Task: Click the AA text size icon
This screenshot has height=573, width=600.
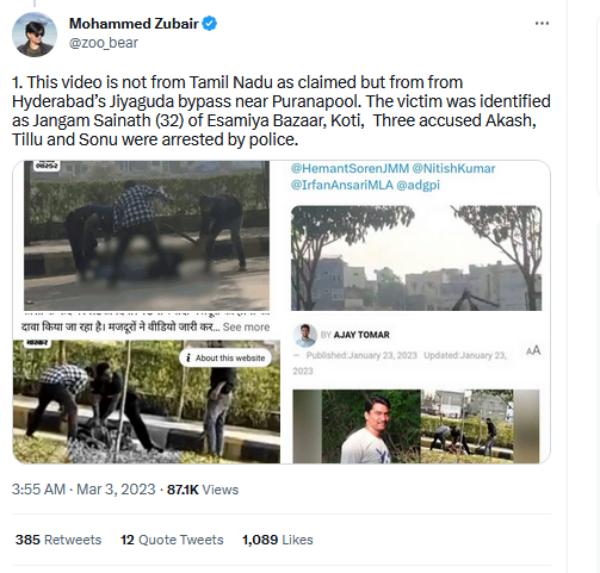Action: click(x=533, y=350)
